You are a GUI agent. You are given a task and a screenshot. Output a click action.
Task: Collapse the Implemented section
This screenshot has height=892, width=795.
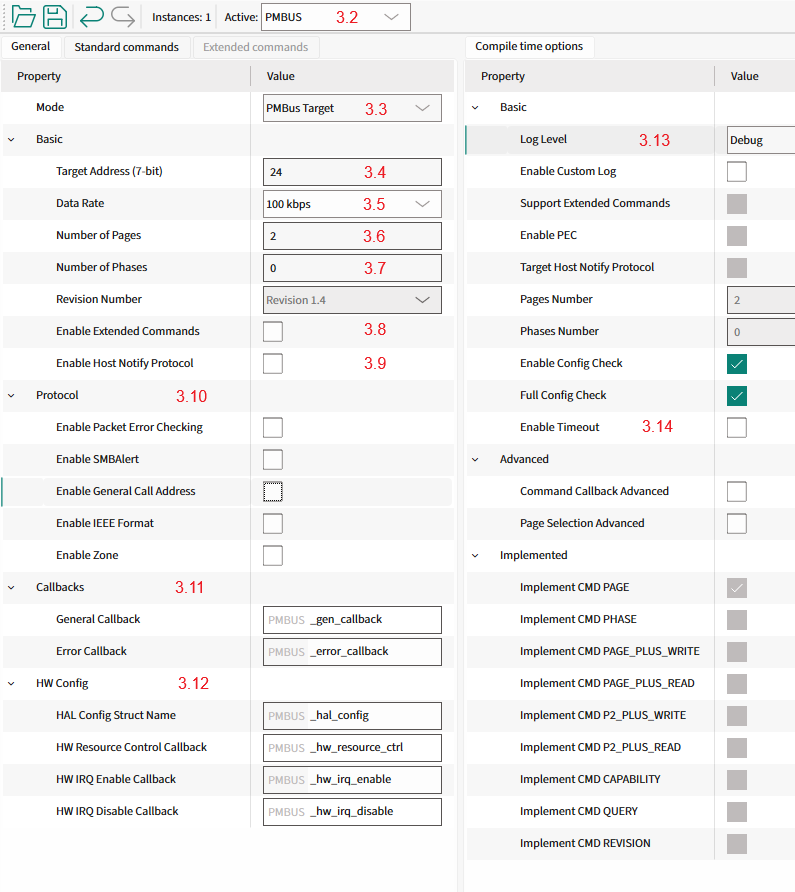pyautogui.click(x=475, y=555)
